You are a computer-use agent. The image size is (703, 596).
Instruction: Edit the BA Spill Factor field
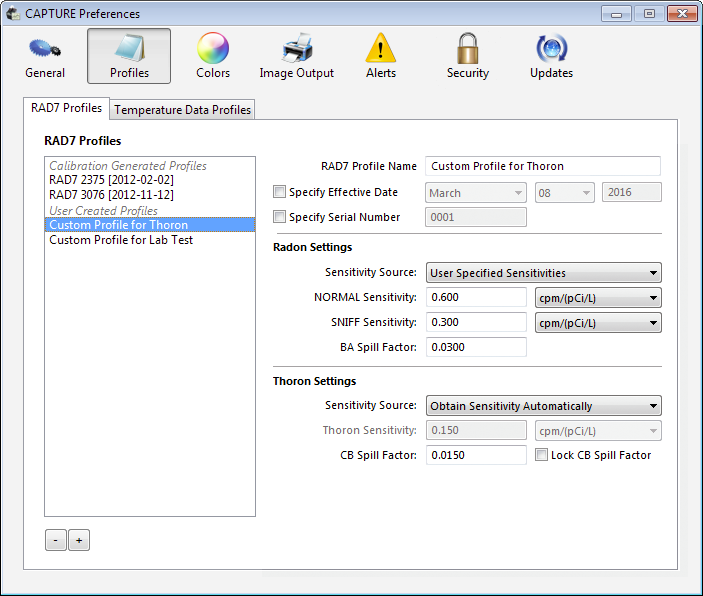(x=476, y=347)
